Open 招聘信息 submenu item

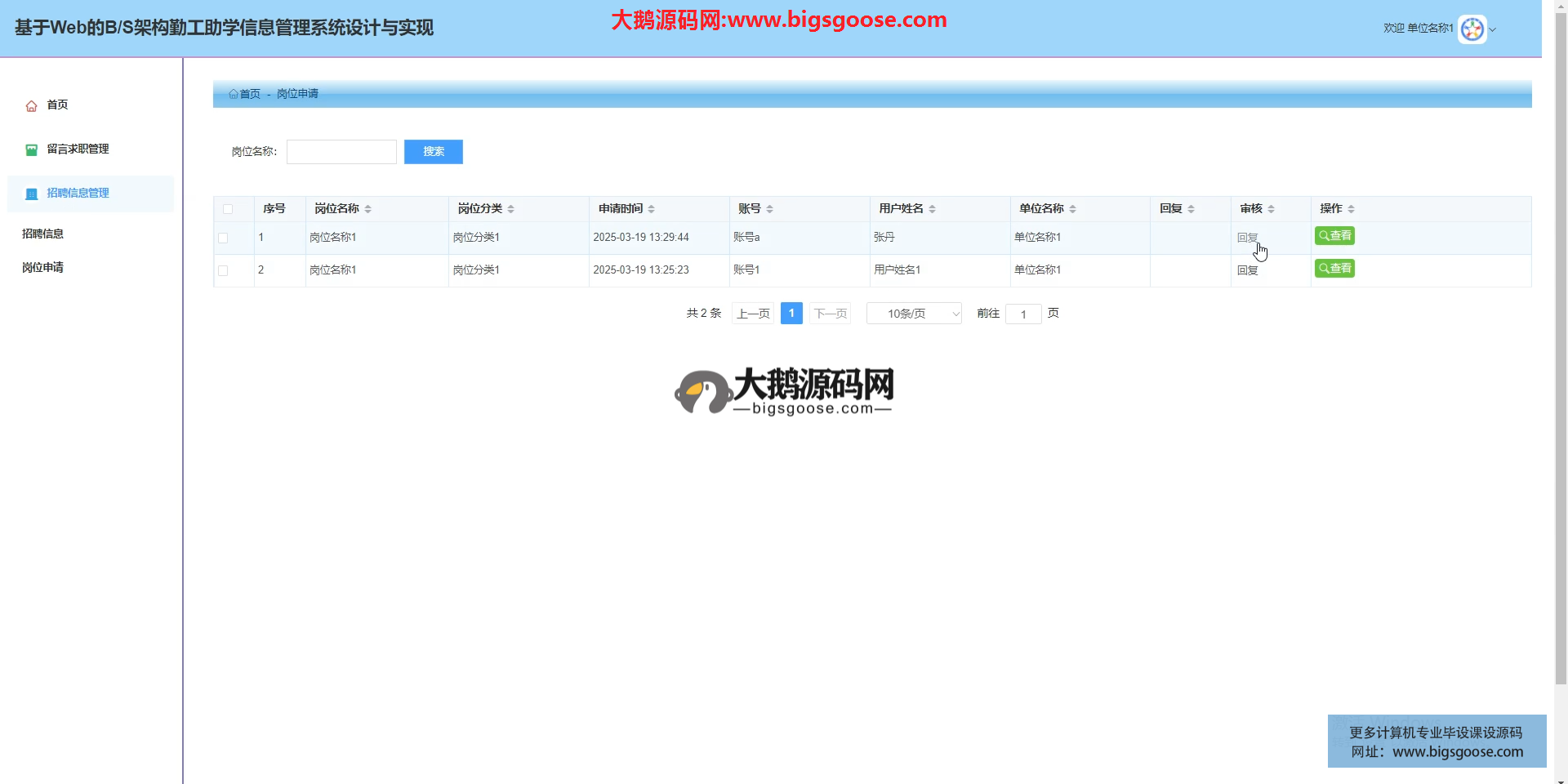point(43,234)
